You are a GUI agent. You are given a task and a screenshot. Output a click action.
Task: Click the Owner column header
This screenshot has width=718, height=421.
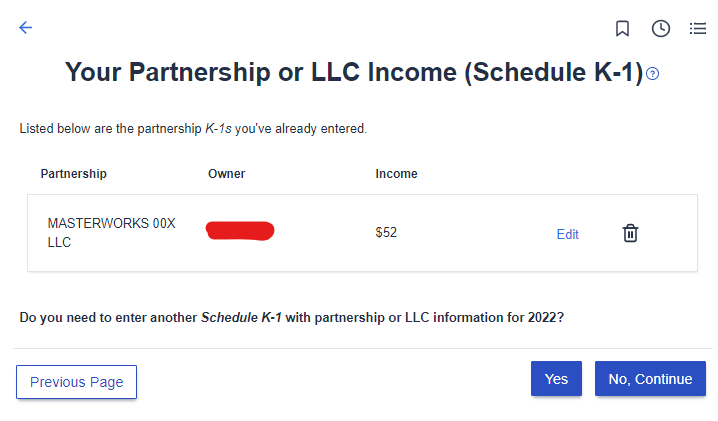tap(226, 174)
